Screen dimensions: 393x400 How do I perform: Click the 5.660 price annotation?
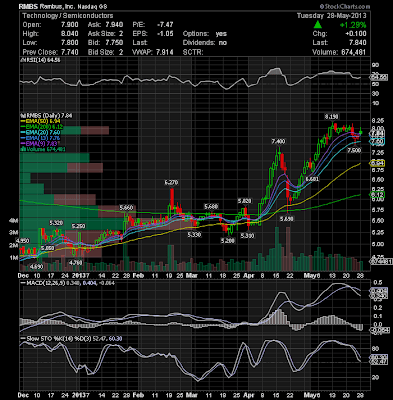(x=127, y=208)
